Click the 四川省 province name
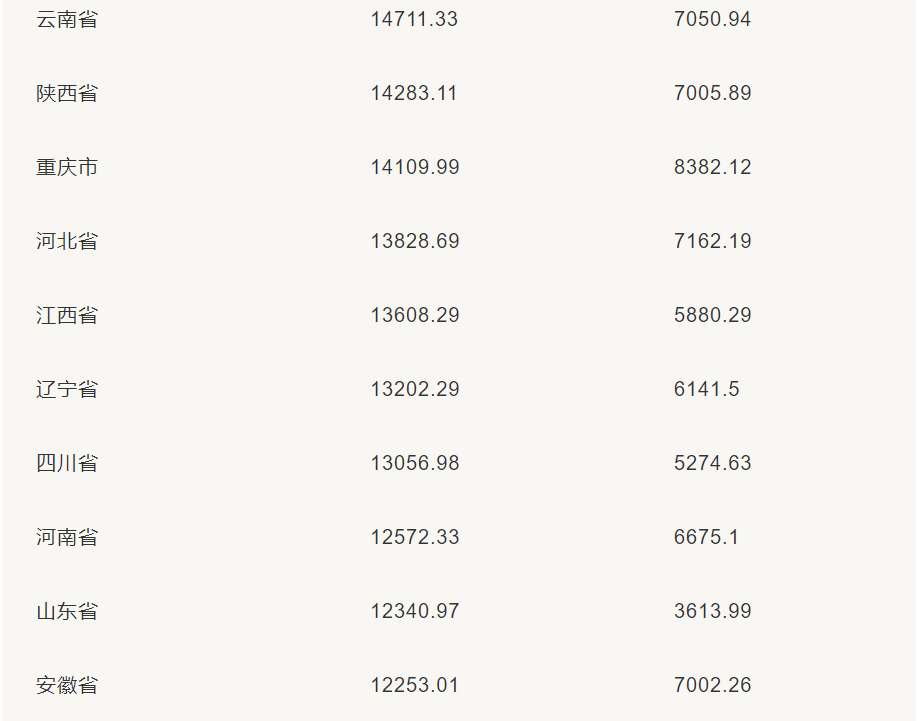Image resolution: width=920 pixels, height=721 pixels. (x=67, y=463)
